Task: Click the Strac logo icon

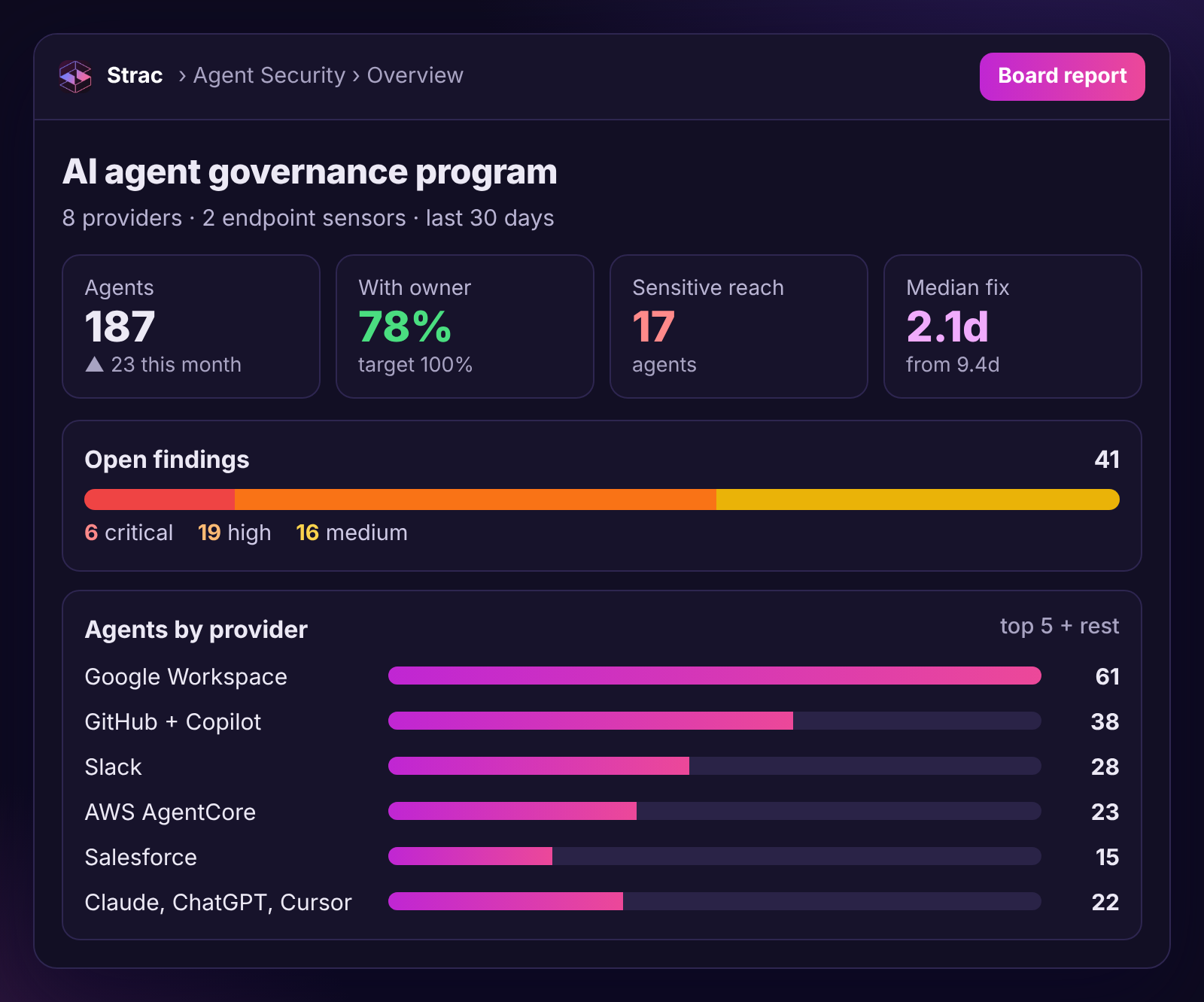Action: pos(75,76)
